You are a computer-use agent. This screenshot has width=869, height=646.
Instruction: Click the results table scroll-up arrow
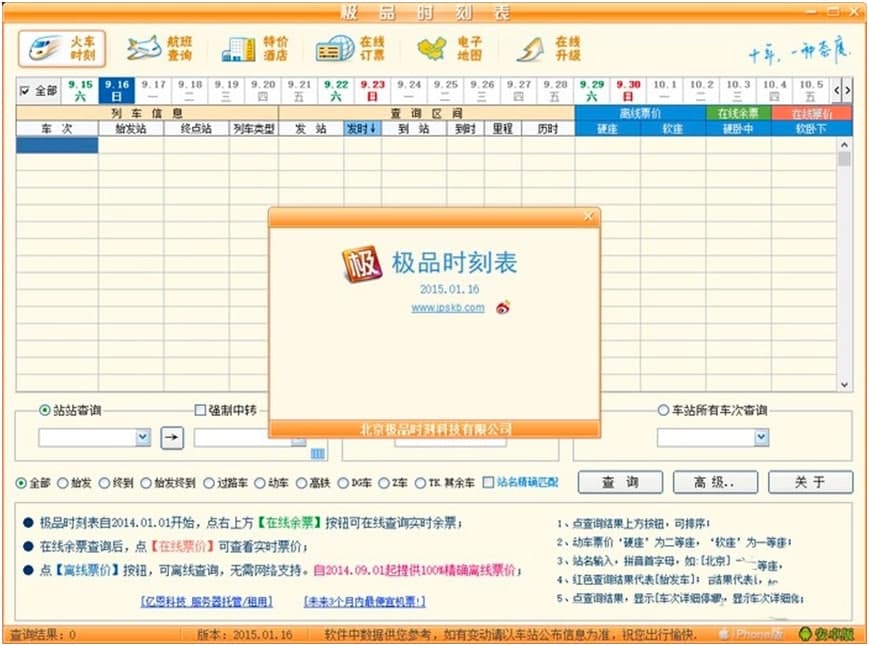(x=844, y=145)
